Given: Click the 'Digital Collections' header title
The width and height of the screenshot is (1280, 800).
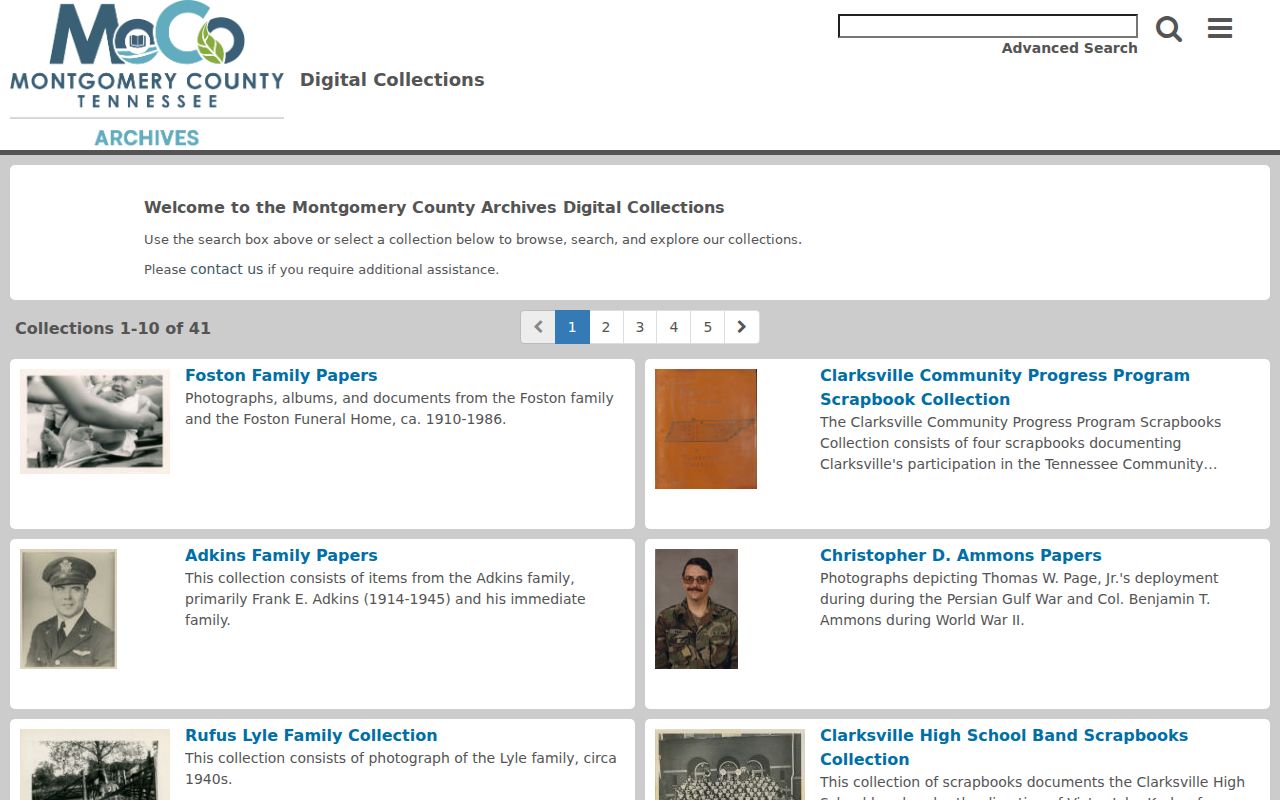Looking at the screenshot, I should point(392,80).
